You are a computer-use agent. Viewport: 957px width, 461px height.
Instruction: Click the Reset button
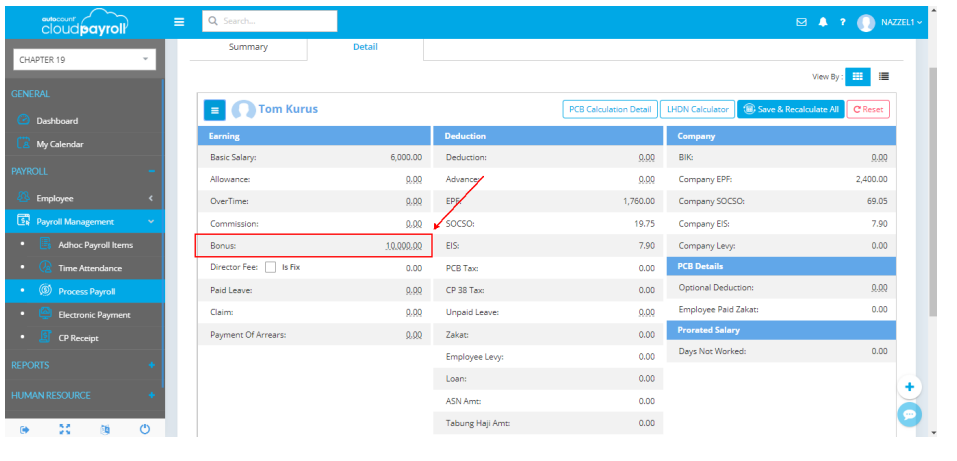[x=867, y=109]
